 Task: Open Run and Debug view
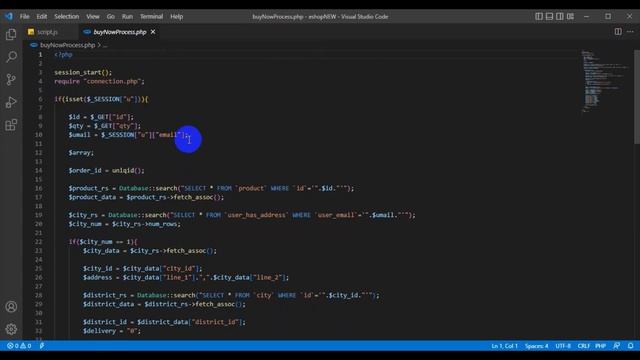(11, 102)
